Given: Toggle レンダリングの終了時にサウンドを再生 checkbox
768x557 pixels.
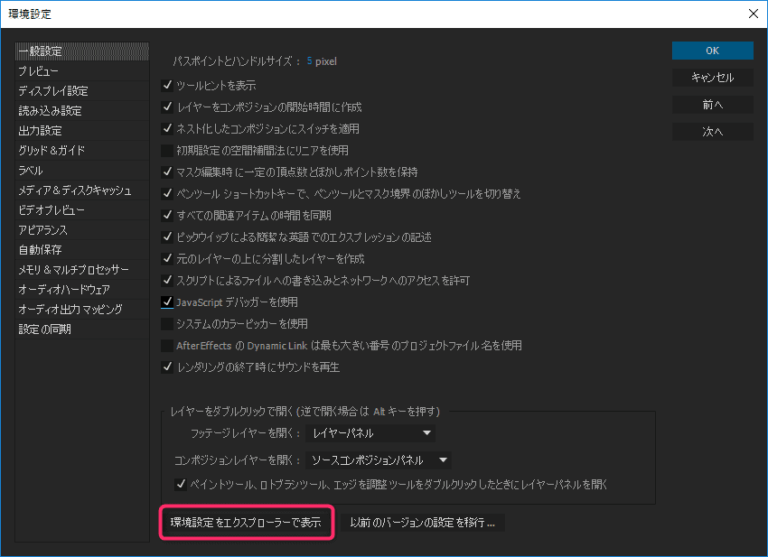Looking at the screenshot, I should 167,367.
